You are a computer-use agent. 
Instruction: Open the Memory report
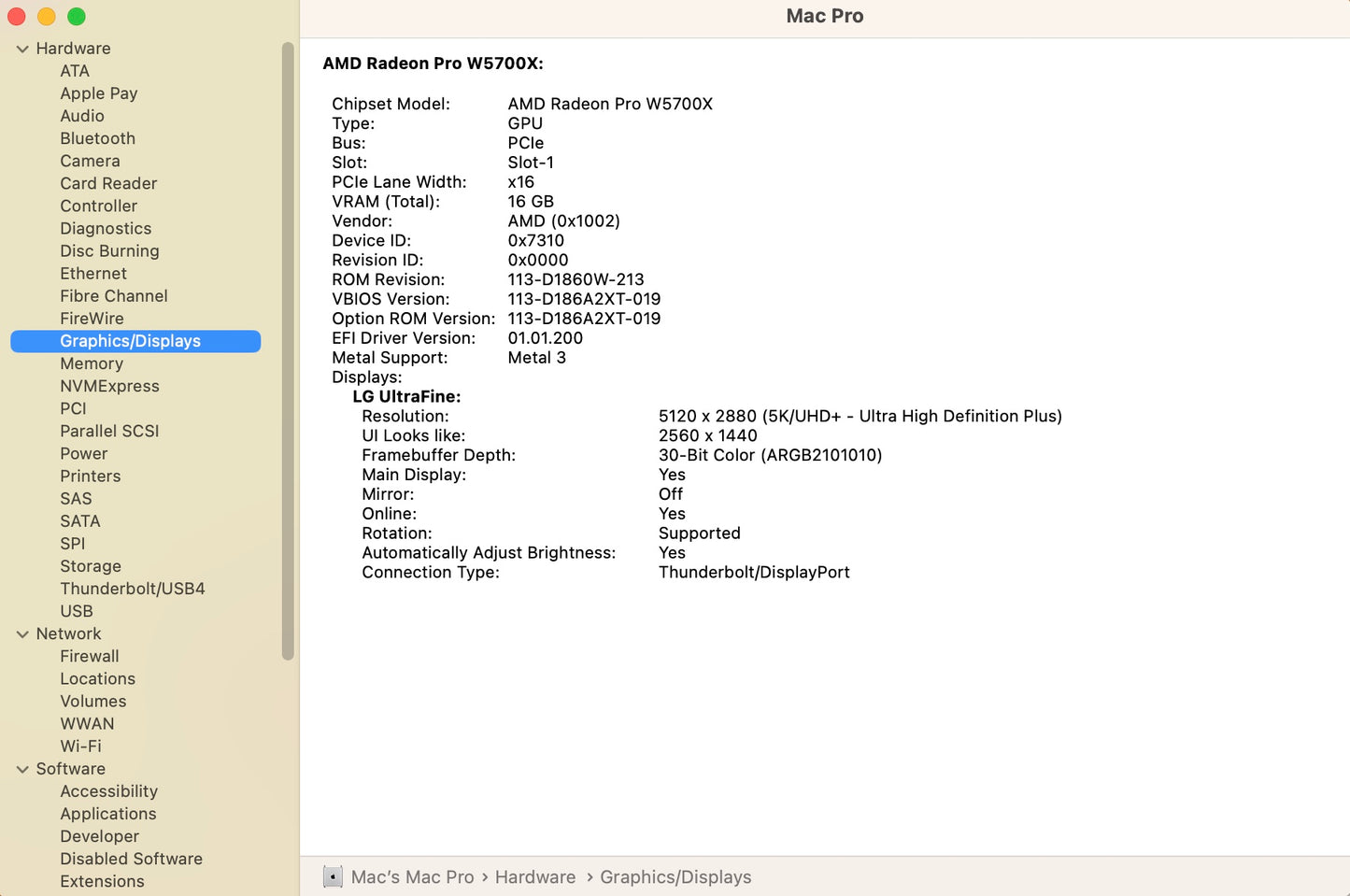(x=92, y=363)
